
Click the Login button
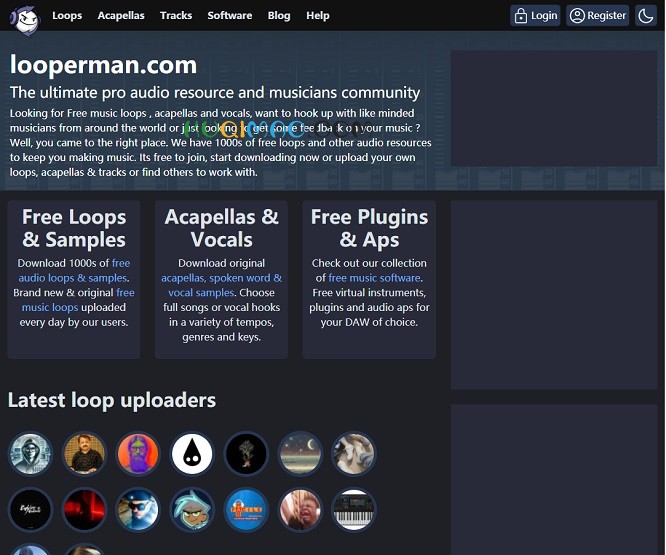tap(535, 16)
